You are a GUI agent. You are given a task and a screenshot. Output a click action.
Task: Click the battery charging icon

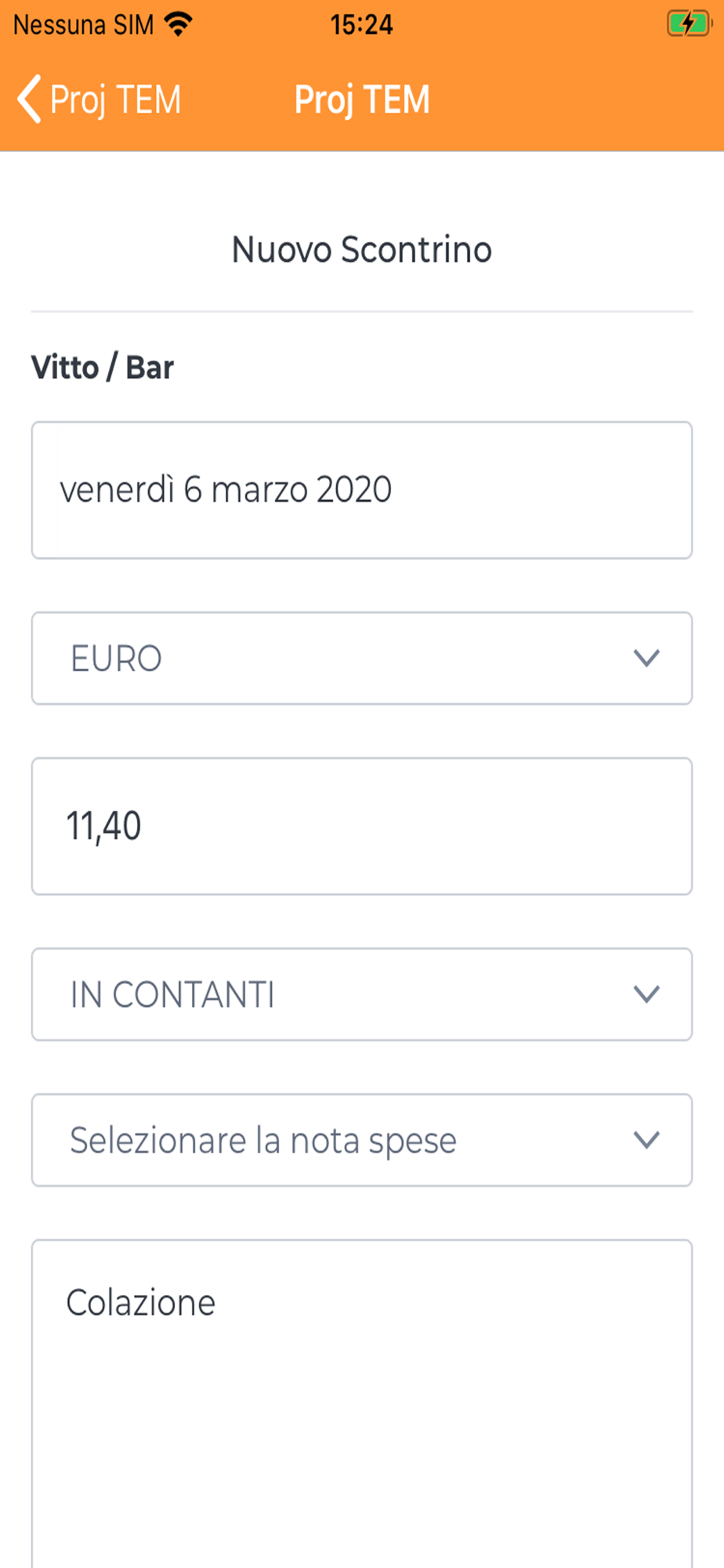pyautogui.click(x=687, y=24)
